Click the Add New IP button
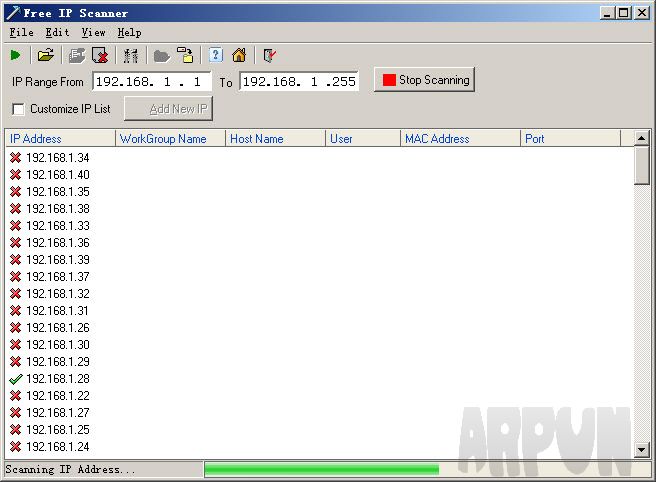Viewport: 656px width, 482px height. click(169, 109)
